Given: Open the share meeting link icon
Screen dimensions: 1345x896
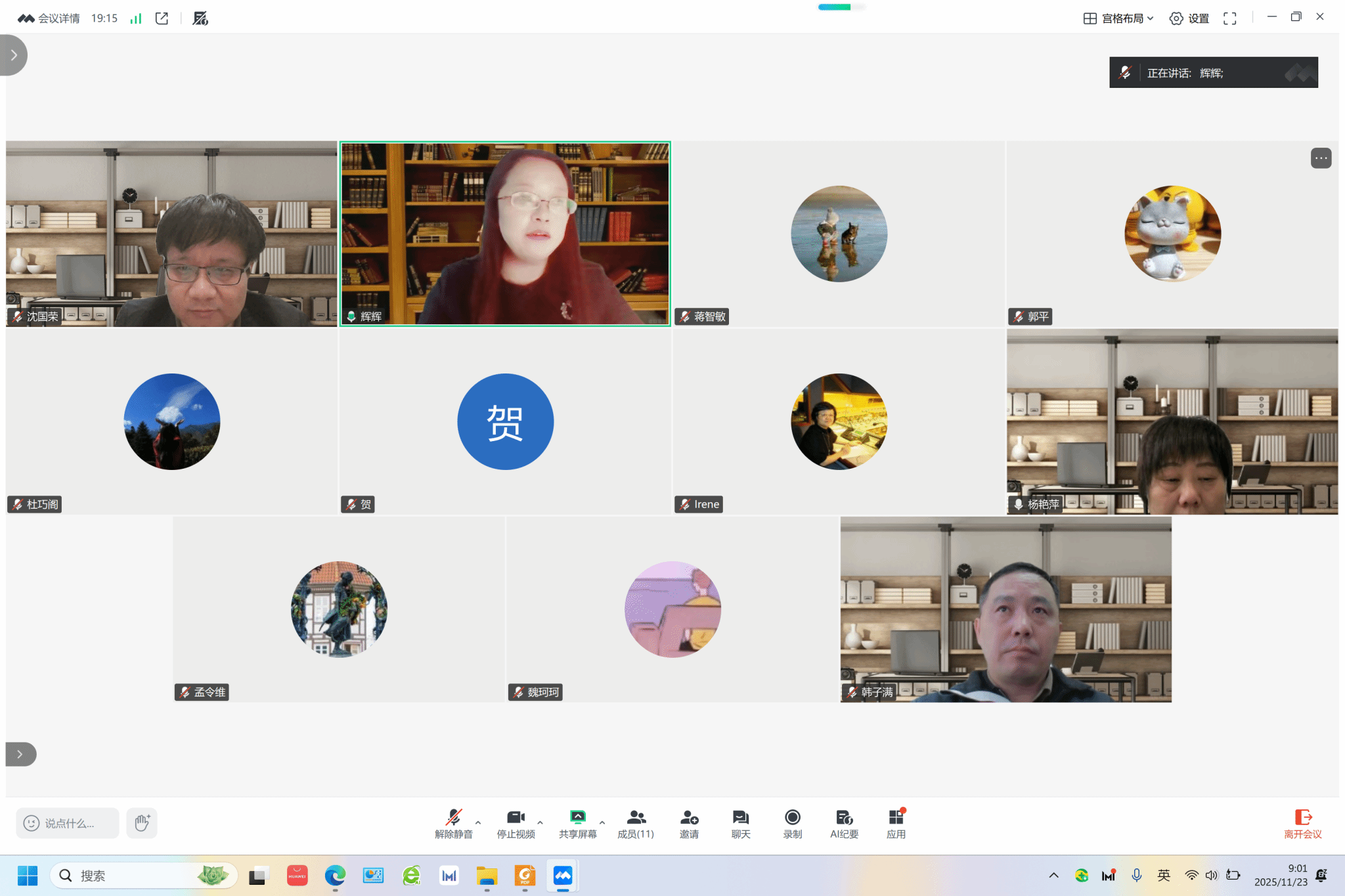Looking at the screenshot, I should tap(162, 18).
